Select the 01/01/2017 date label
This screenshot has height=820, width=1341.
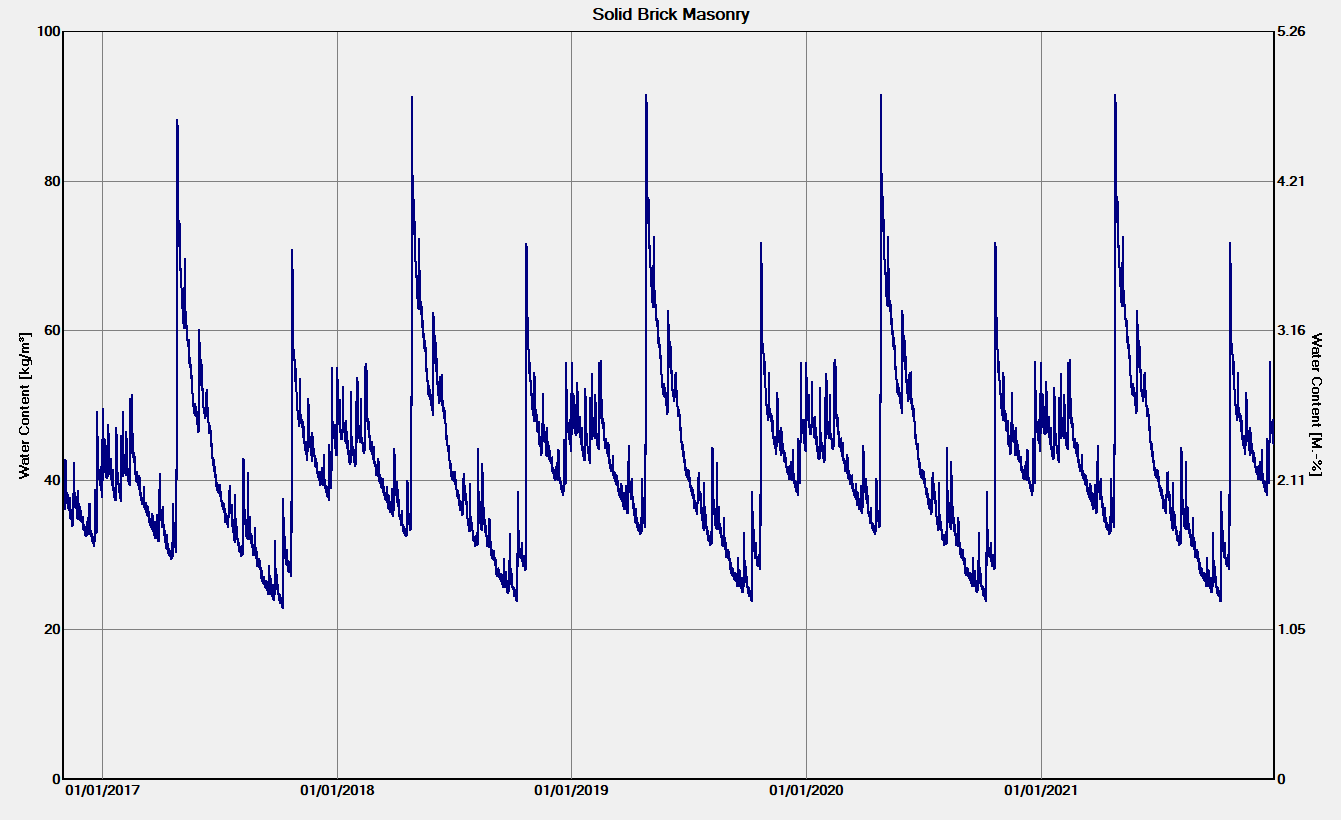pyautogui.click(x=103, y=791)
